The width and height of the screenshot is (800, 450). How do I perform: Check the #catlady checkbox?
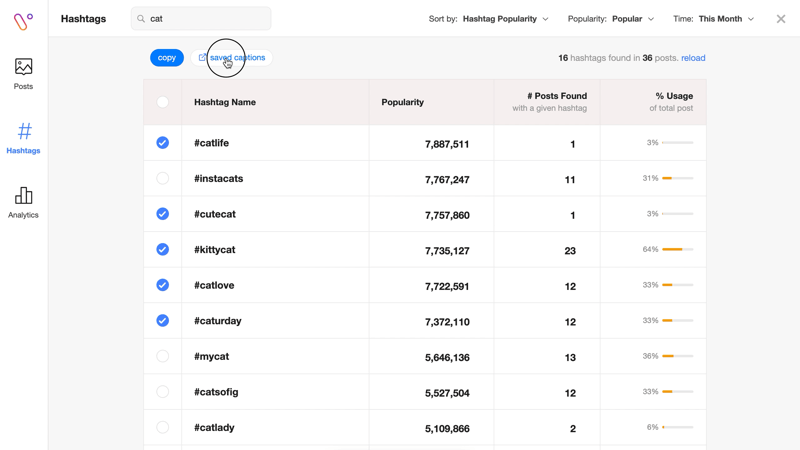click(x=163, y=427)
